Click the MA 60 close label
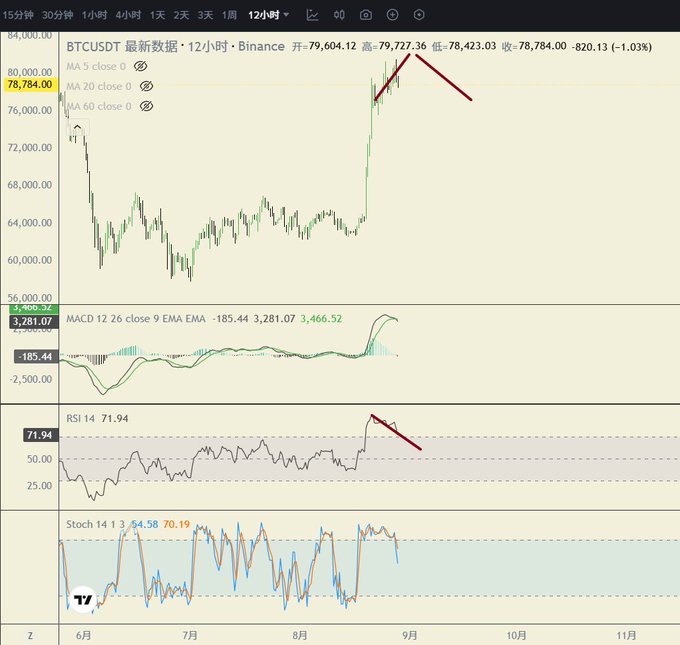The height and width of the screenshot is (645, 680). pyautogui.click(x=98, y=106)
